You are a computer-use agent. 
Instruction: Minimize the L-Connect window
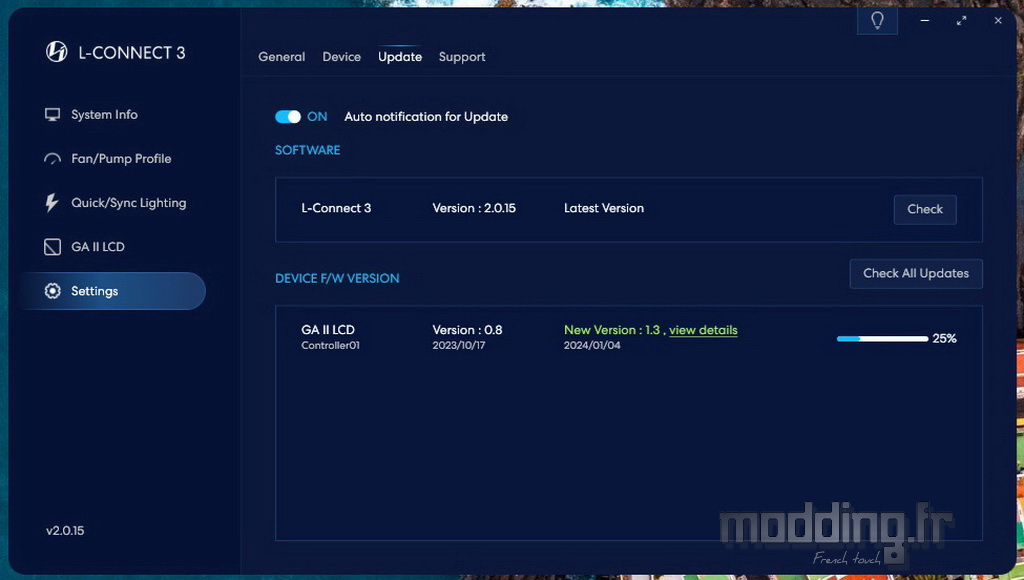click(925, 21)
